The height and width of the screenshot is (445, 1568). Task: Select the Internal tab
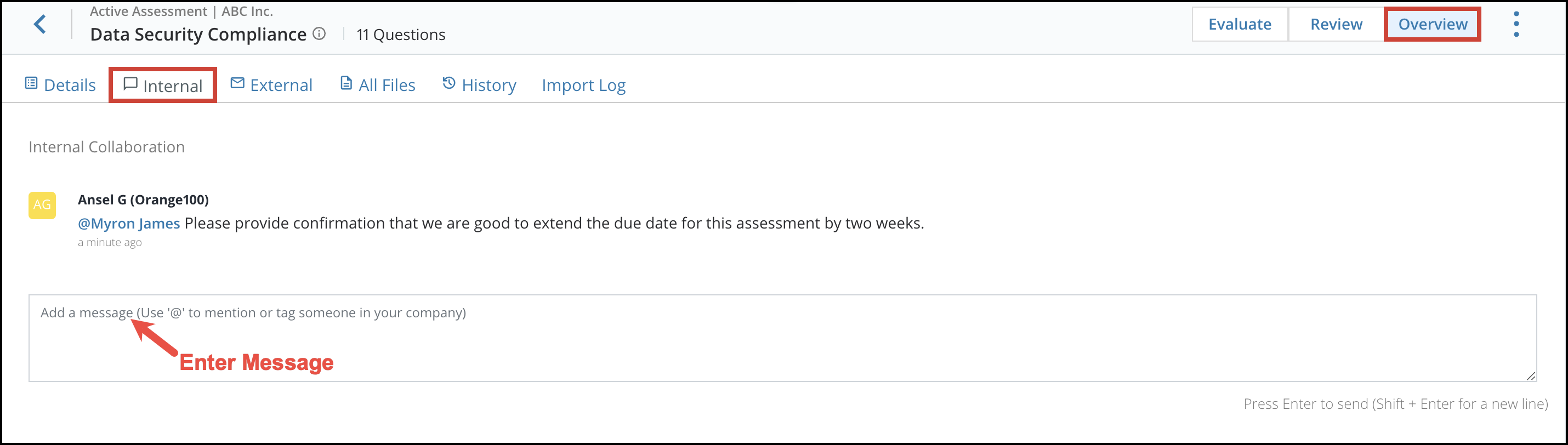click(172, 85)
